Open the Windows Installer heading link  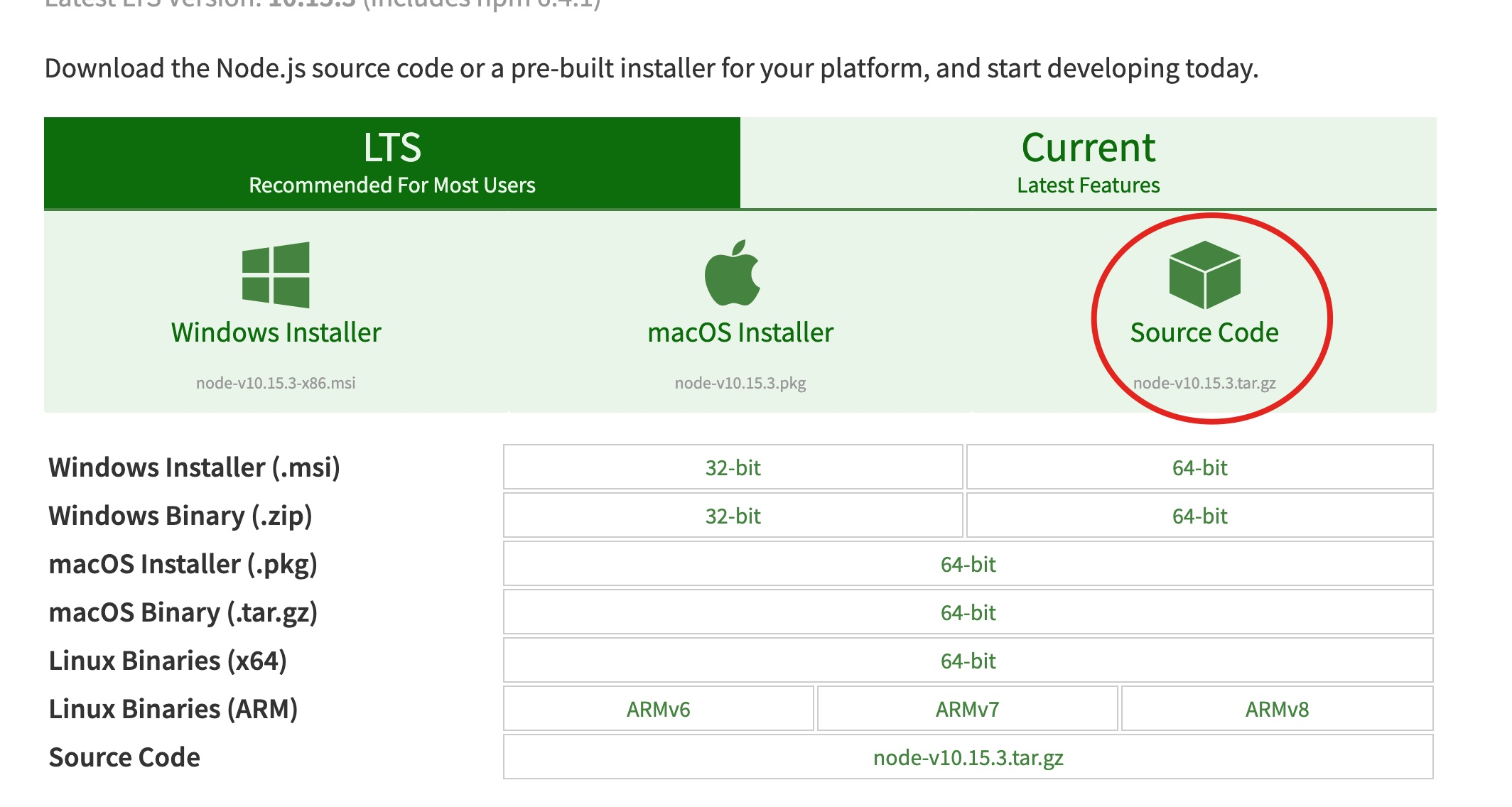tap(276, 332)
